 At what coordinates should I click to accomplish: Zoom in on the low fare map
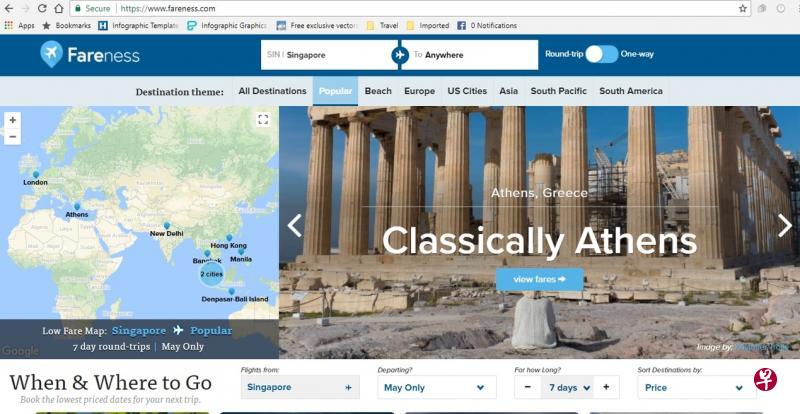click(x=12, y=120)
